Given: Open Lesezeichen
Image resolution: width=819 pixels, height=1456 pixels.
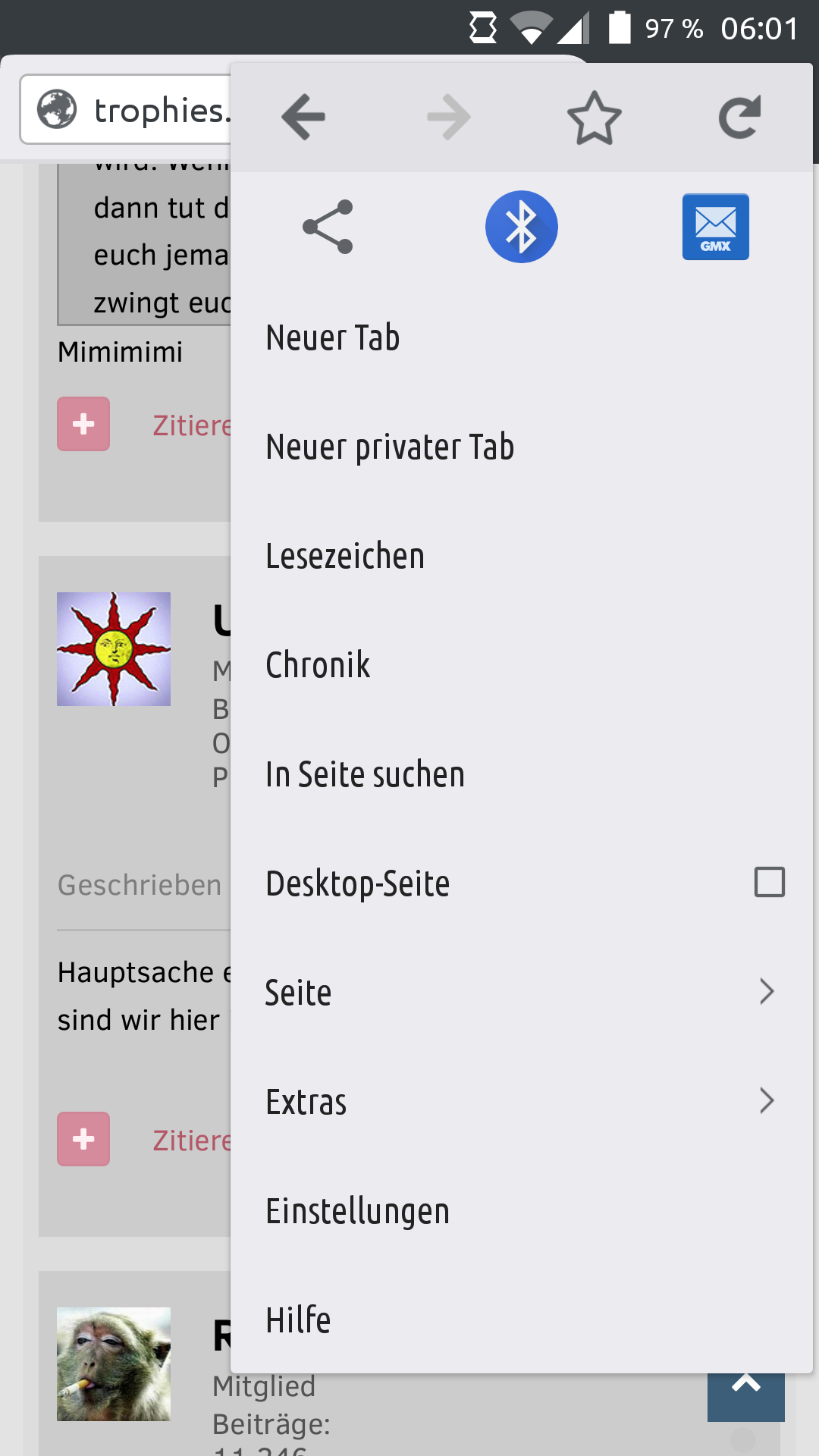Looking at the screenshot, I should [x=522, y=555].
